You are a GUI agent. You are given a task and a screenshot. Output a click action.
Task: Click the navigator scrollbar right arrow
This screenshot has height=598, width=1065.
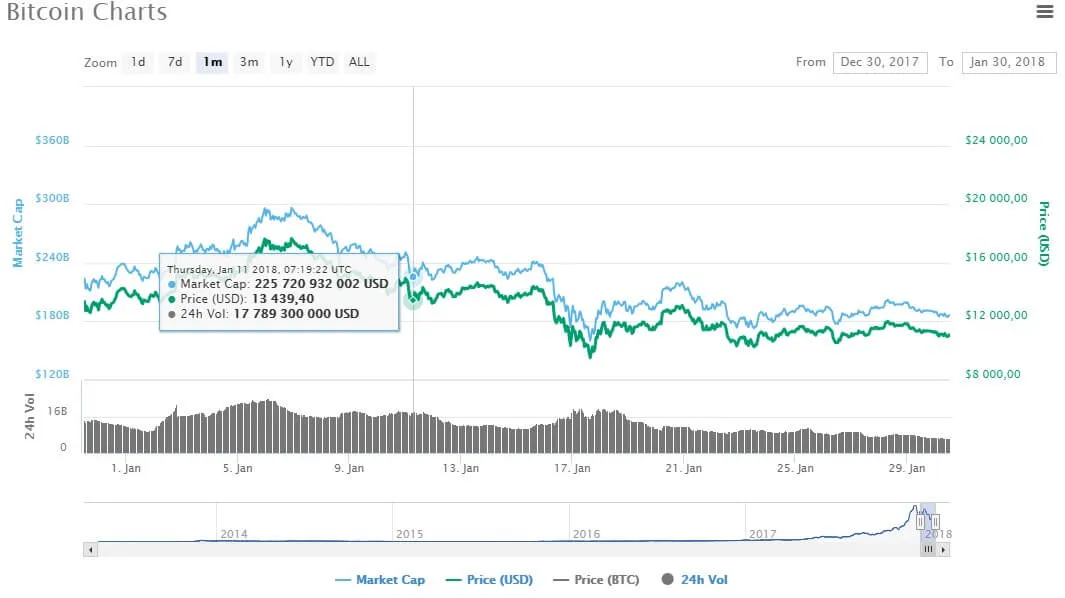[945, 549]
